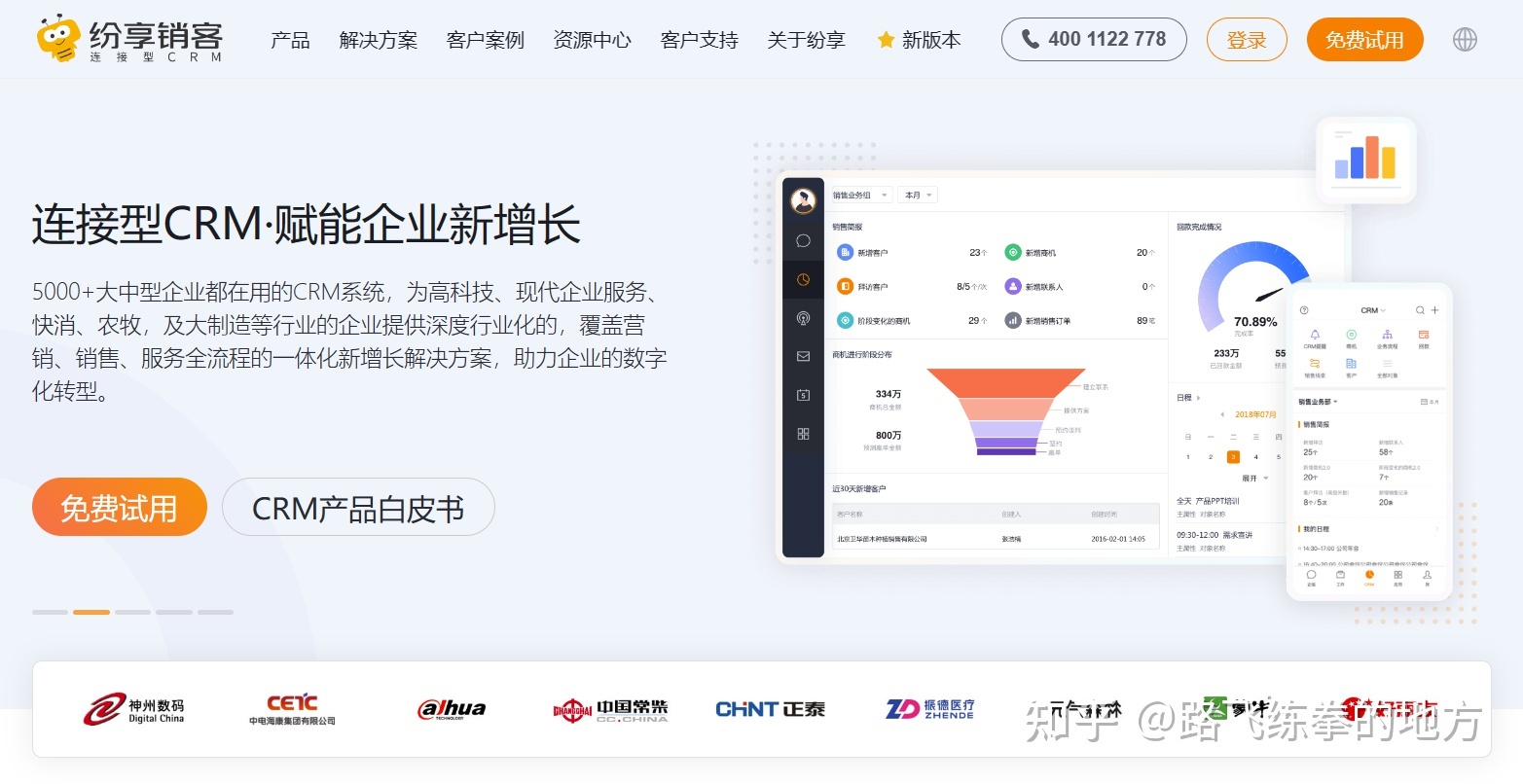
Task: Open the 关于纷享 menu
Action: (807, 40)
